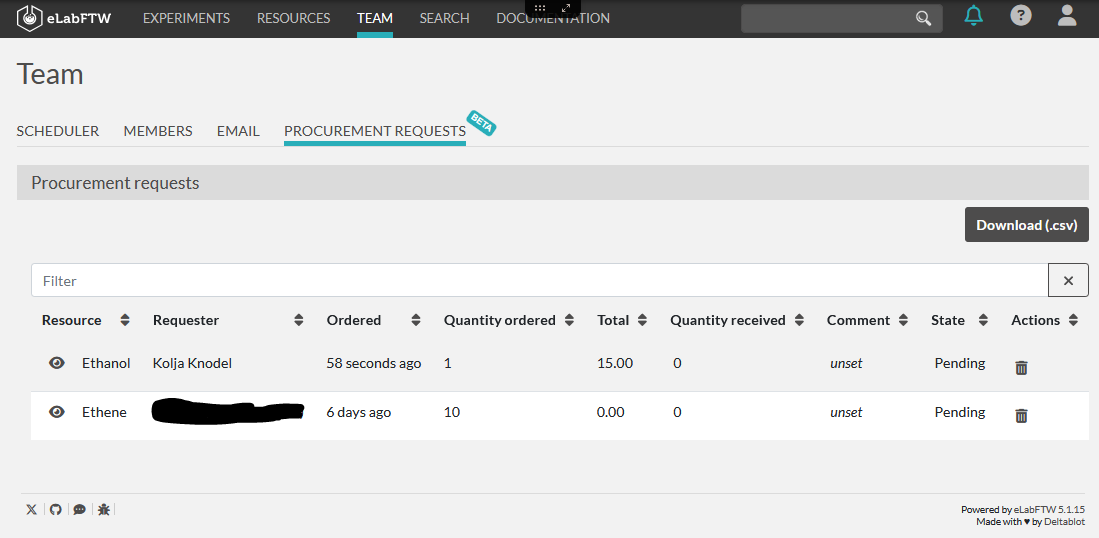This screenshot has height=538, width=1099.
Task: Go to Experiments in the top menu
Action: pyautogui.click(x=186, y=18)
